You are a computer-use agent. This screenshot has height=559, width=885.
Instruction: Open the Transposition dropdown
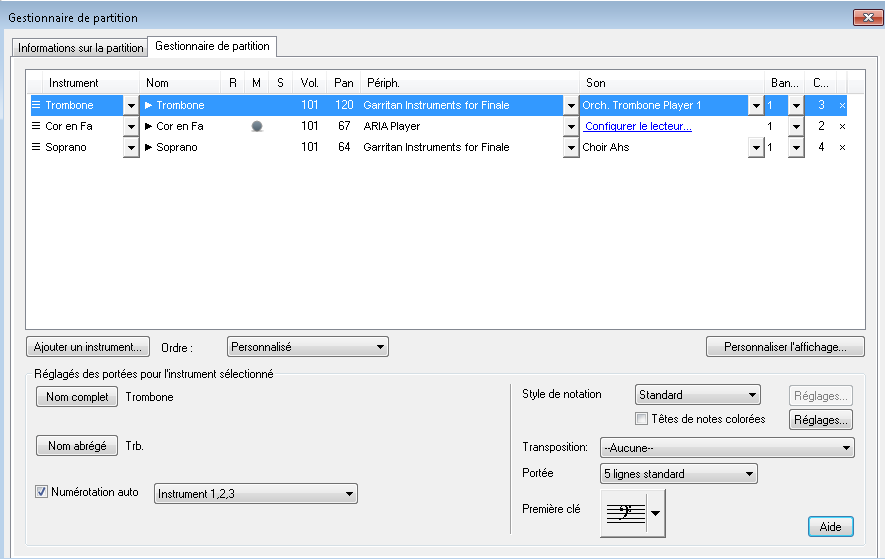click(726, 447)
